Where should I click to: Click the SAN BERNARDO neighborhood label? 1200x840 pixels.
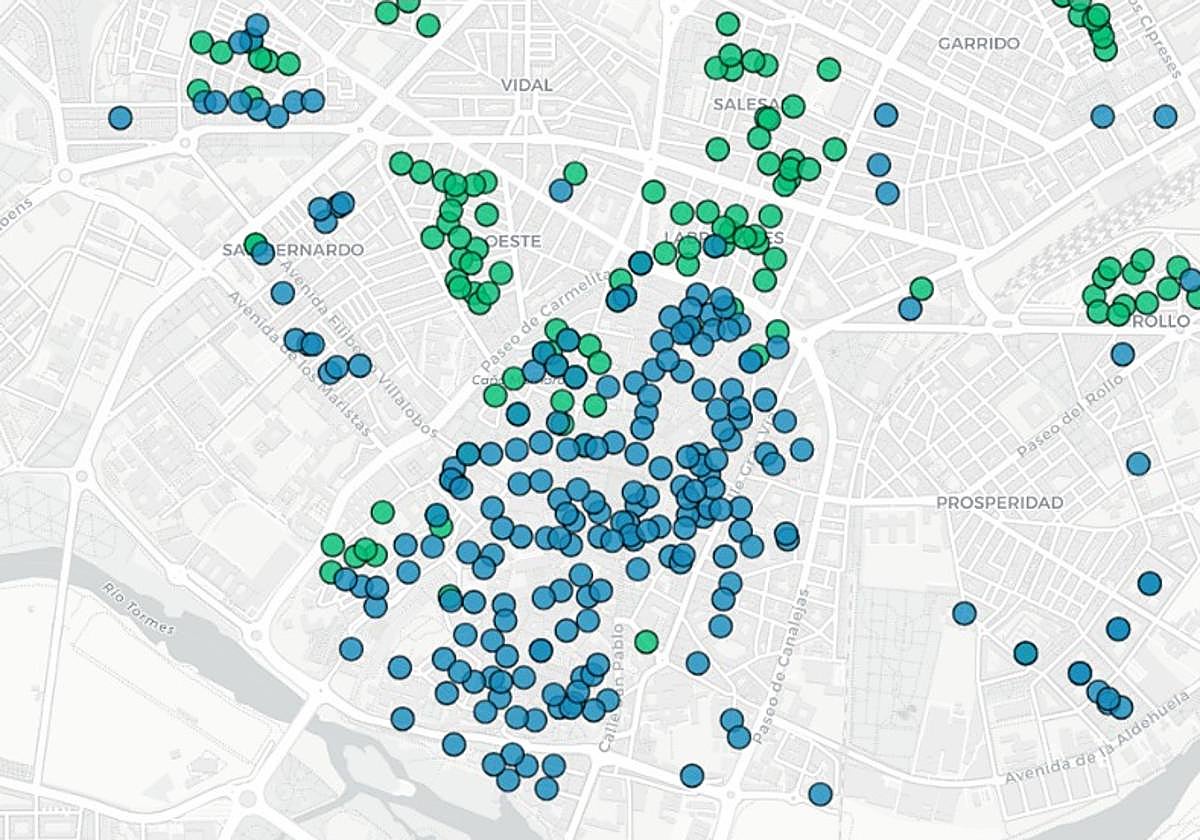pos(293,248)
